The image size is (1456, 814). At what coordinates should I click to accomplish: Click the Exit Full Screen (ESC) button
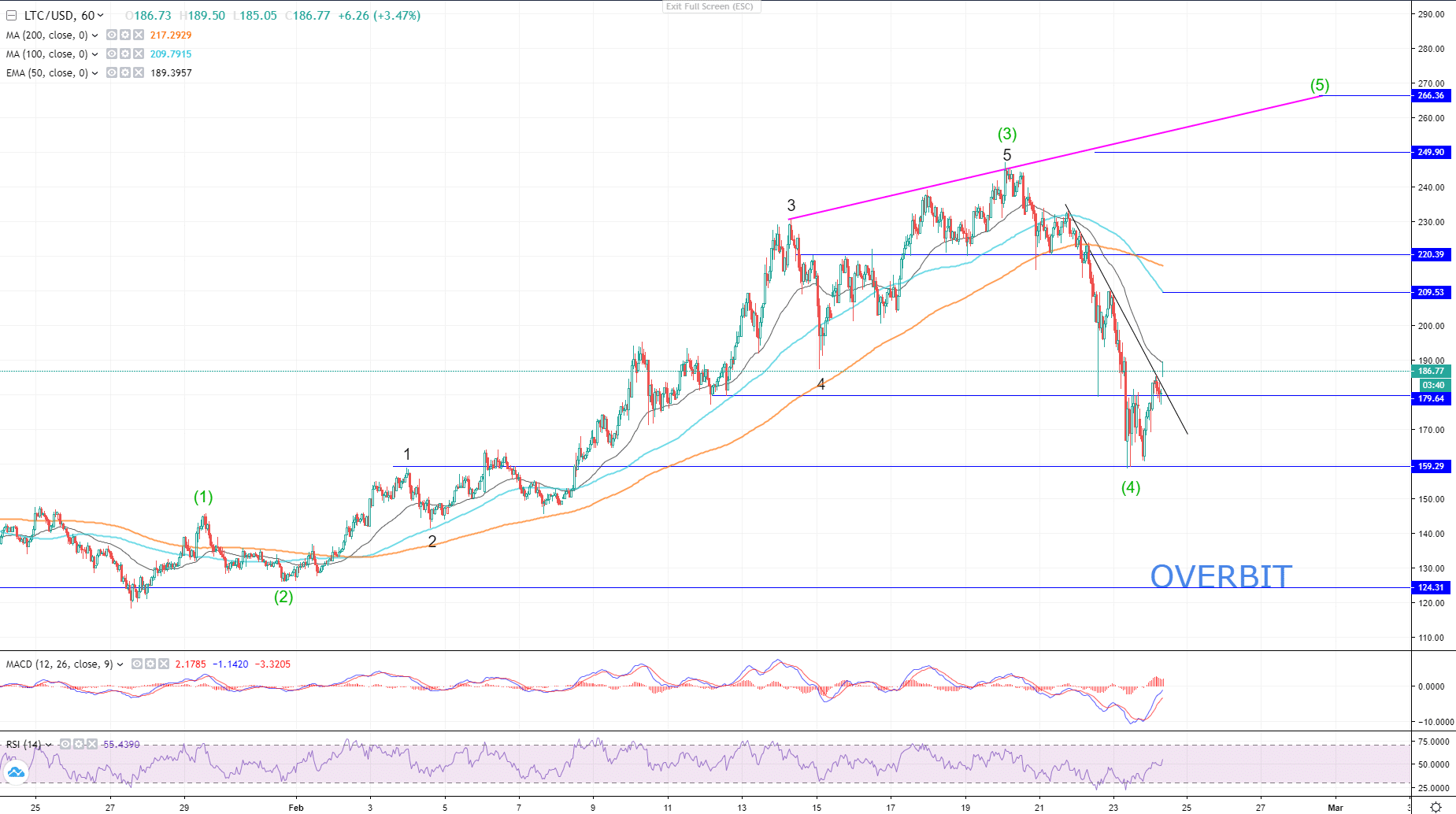click(x=709, y=6)
